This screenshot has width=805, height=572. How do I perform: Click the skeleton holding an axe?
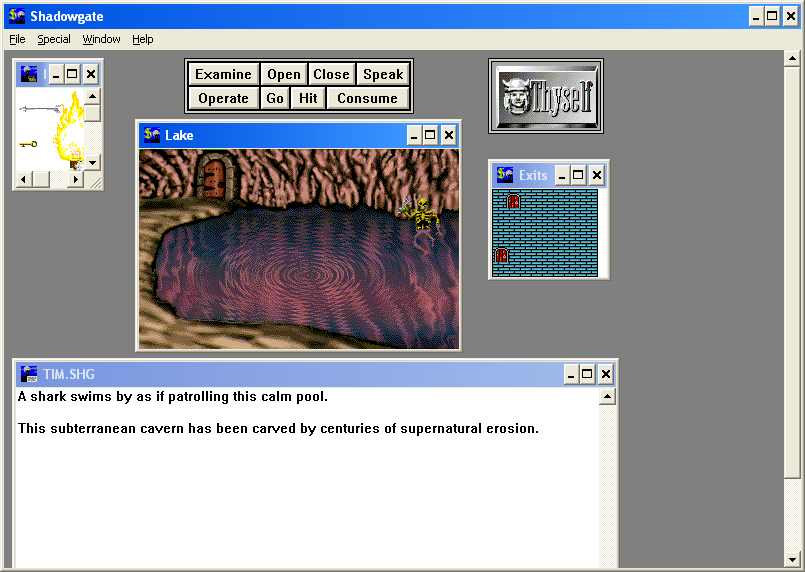[421, 220]
